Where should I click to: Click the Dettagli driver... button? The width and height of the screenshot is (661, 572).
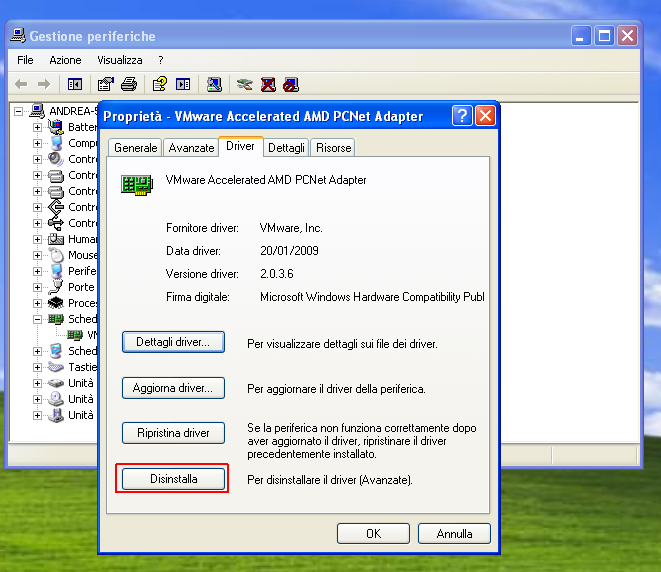click(x=173, y=342)
